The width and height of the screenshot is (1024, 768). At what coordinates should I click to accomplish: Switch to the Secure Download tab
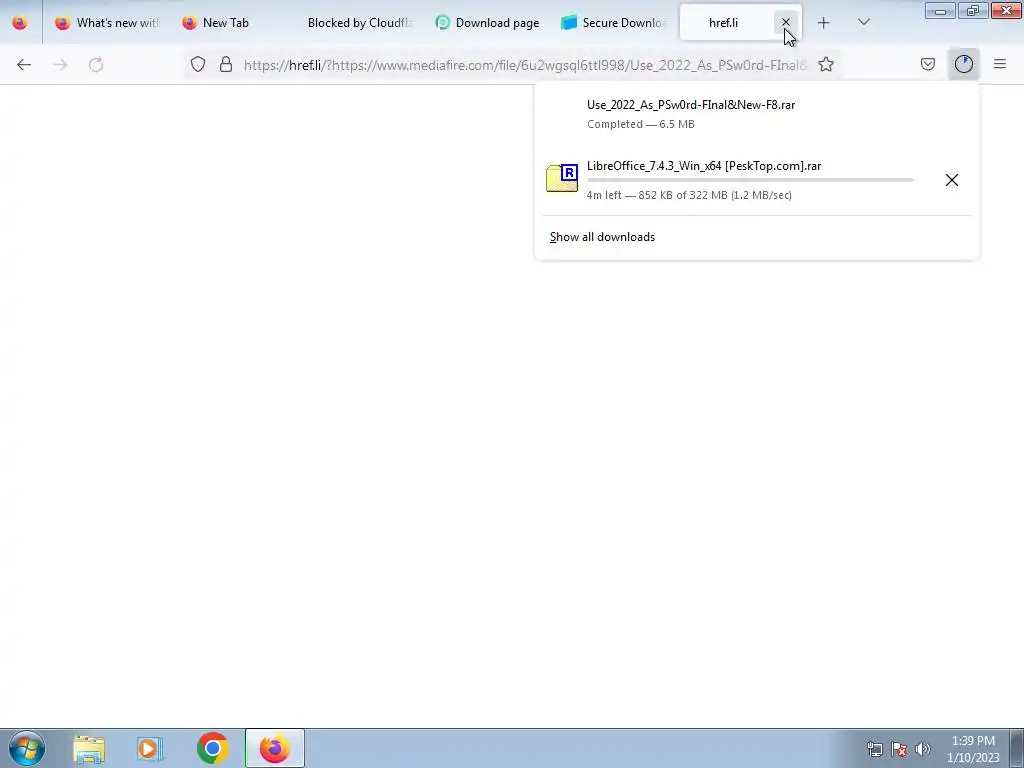pyautogui.click(x=614, y=23)
